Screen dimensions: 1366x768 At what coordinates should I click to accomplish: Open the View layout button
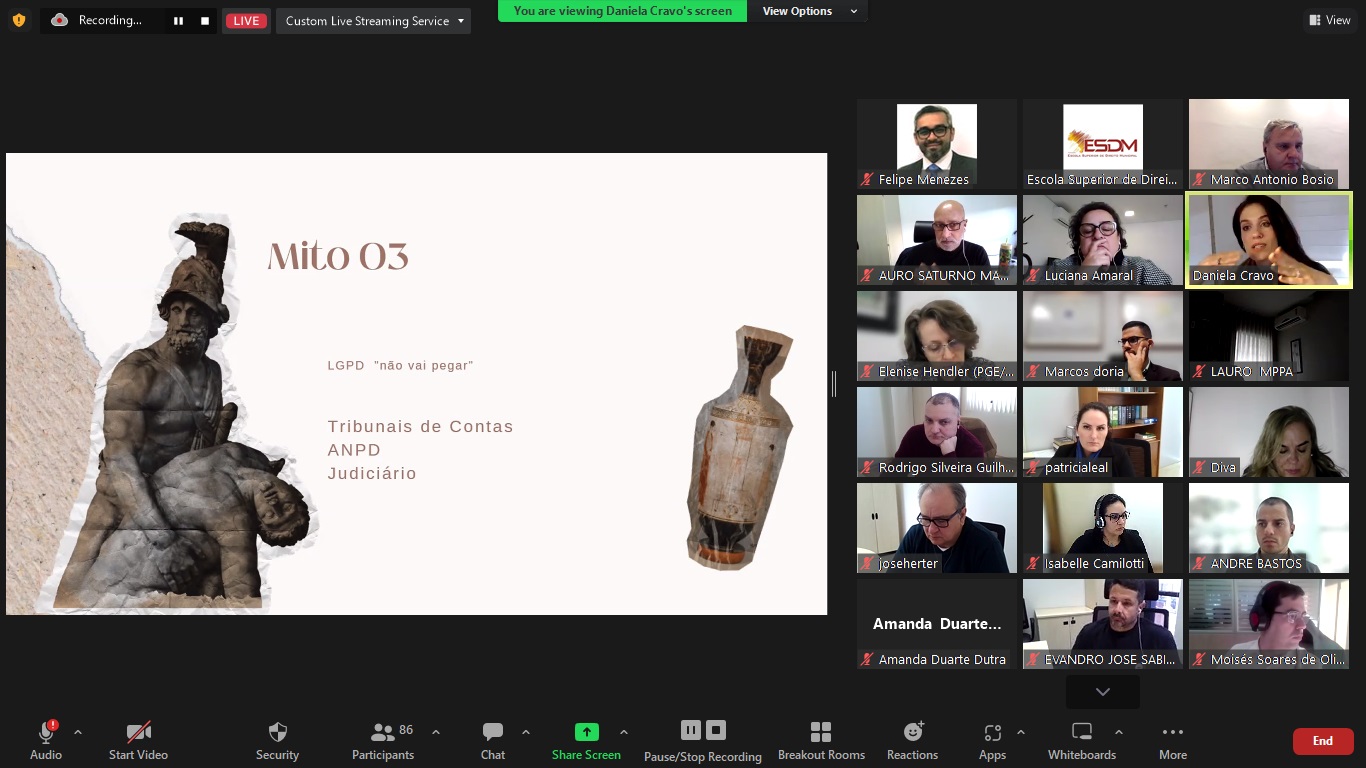(1330, 20)
